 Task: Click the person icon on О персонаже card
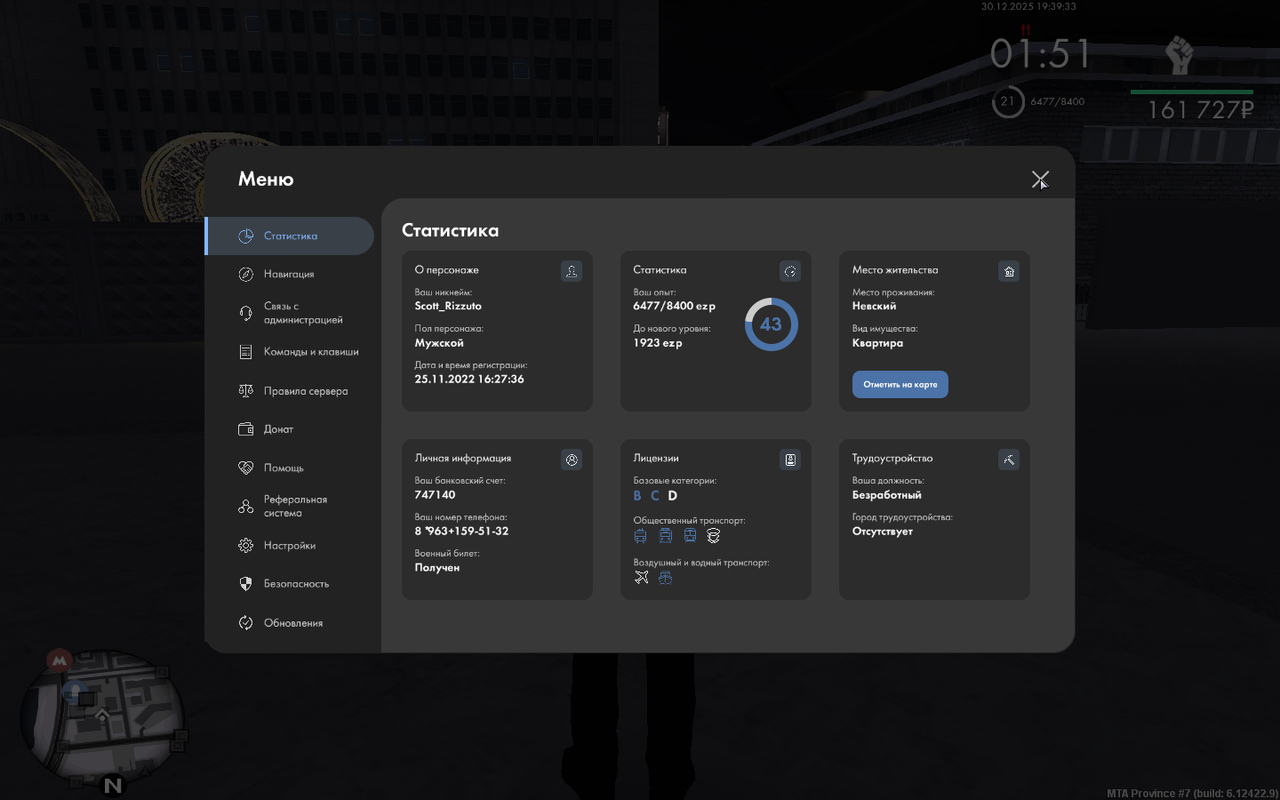click(571, 271)
